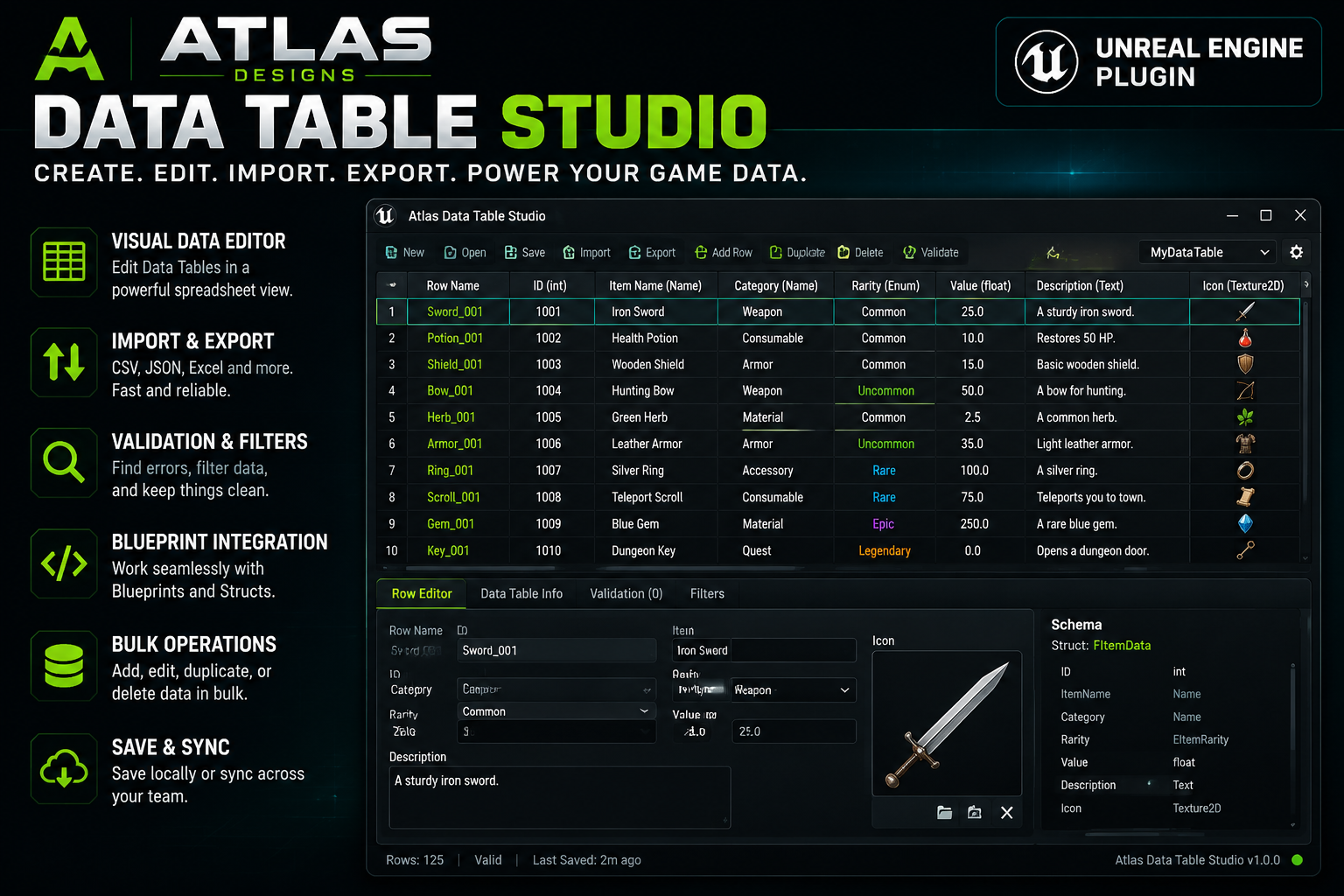Image resolution: width=1344 pixels, height=896 pixels.
Task: Save the current data table
Action: tap(524, 252)
